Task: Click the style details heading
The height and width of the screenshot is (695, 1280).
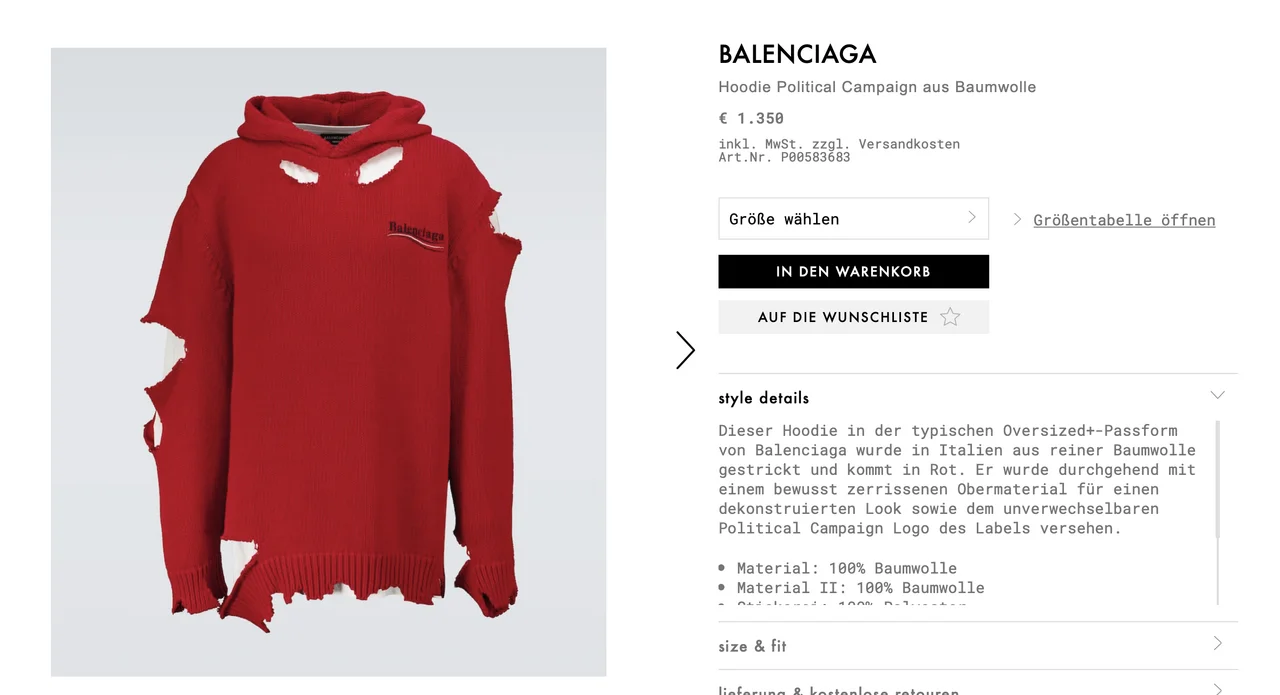Action: (763, 398)
